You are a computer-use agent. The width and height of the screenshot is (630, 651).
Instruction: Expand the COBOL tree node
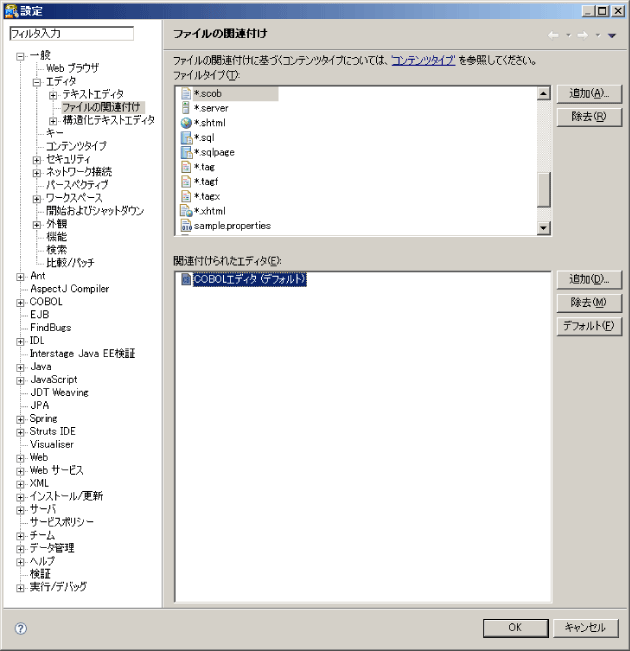[20, 303]
